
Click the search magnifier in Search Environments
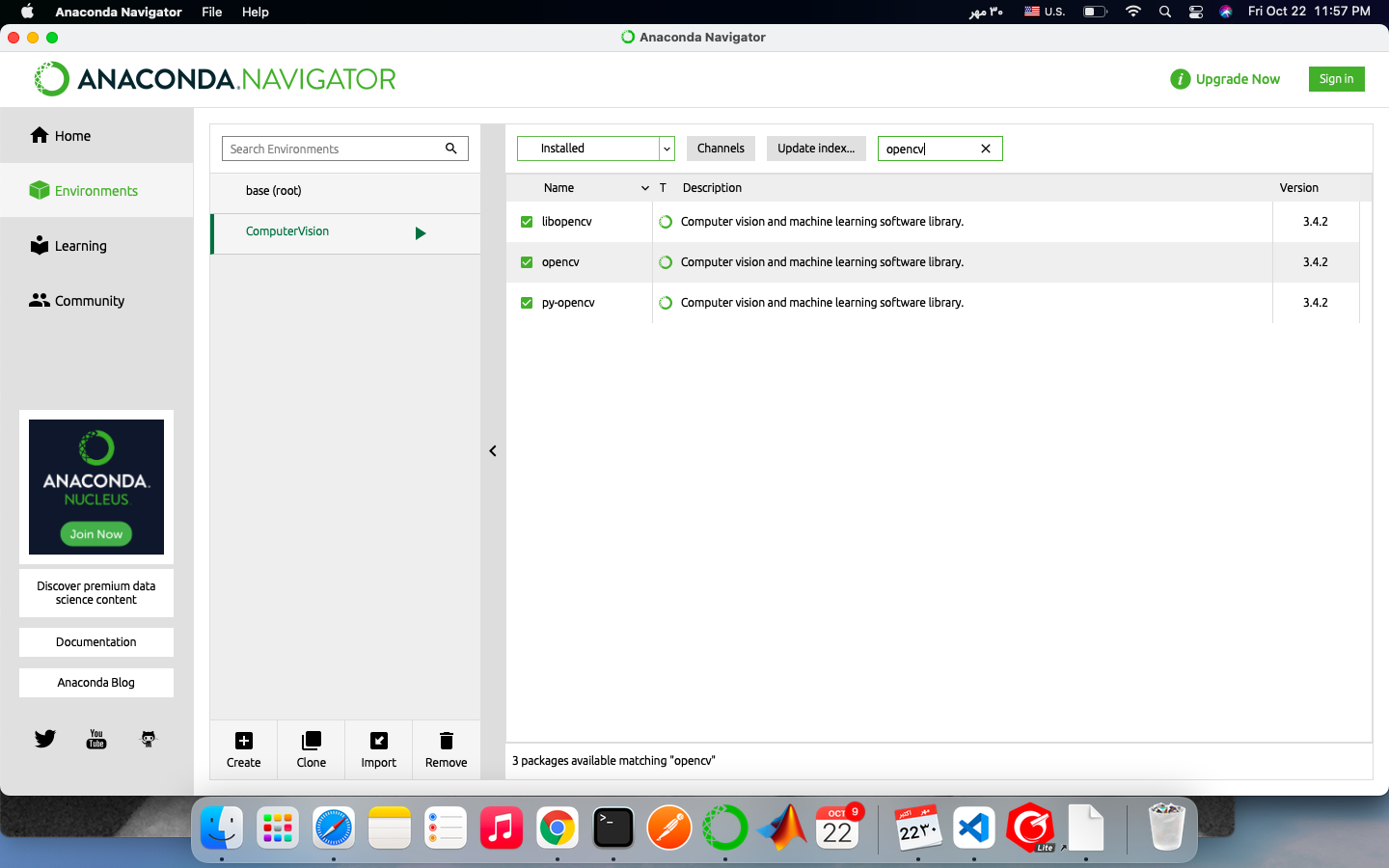(x=450, y=149)
